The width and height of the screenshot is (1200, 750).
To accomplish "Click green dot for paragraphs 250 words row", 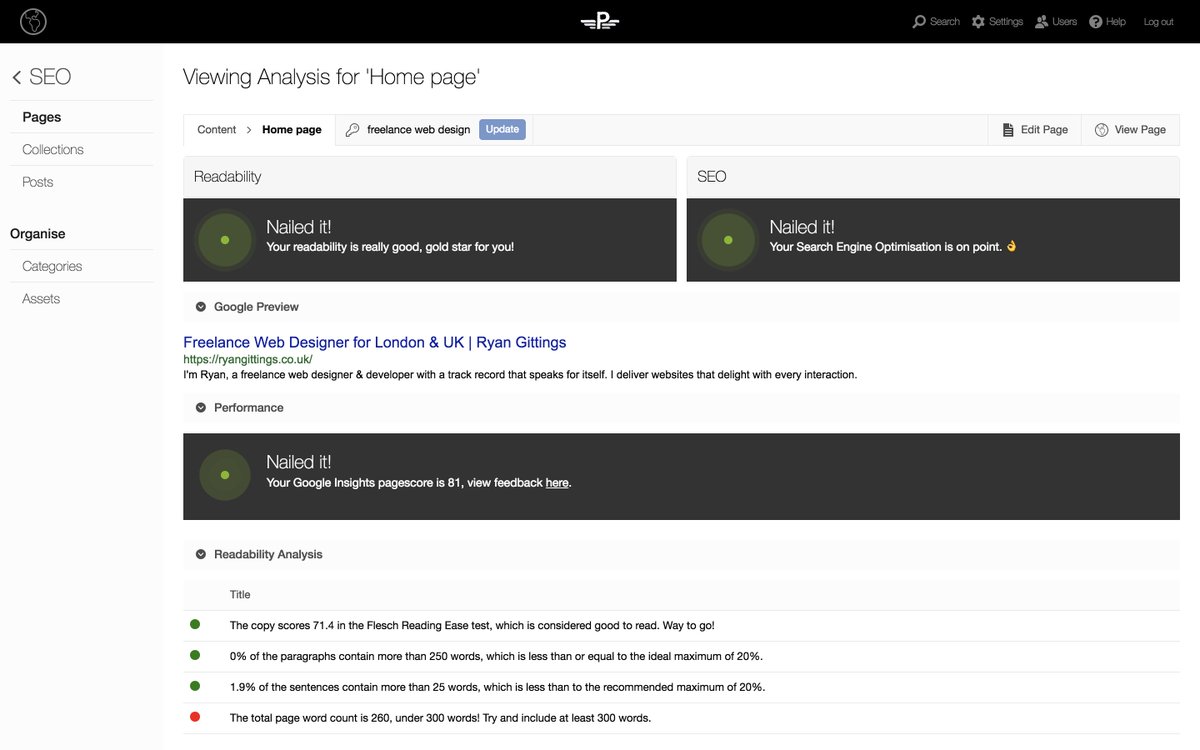I will [195, 655].
